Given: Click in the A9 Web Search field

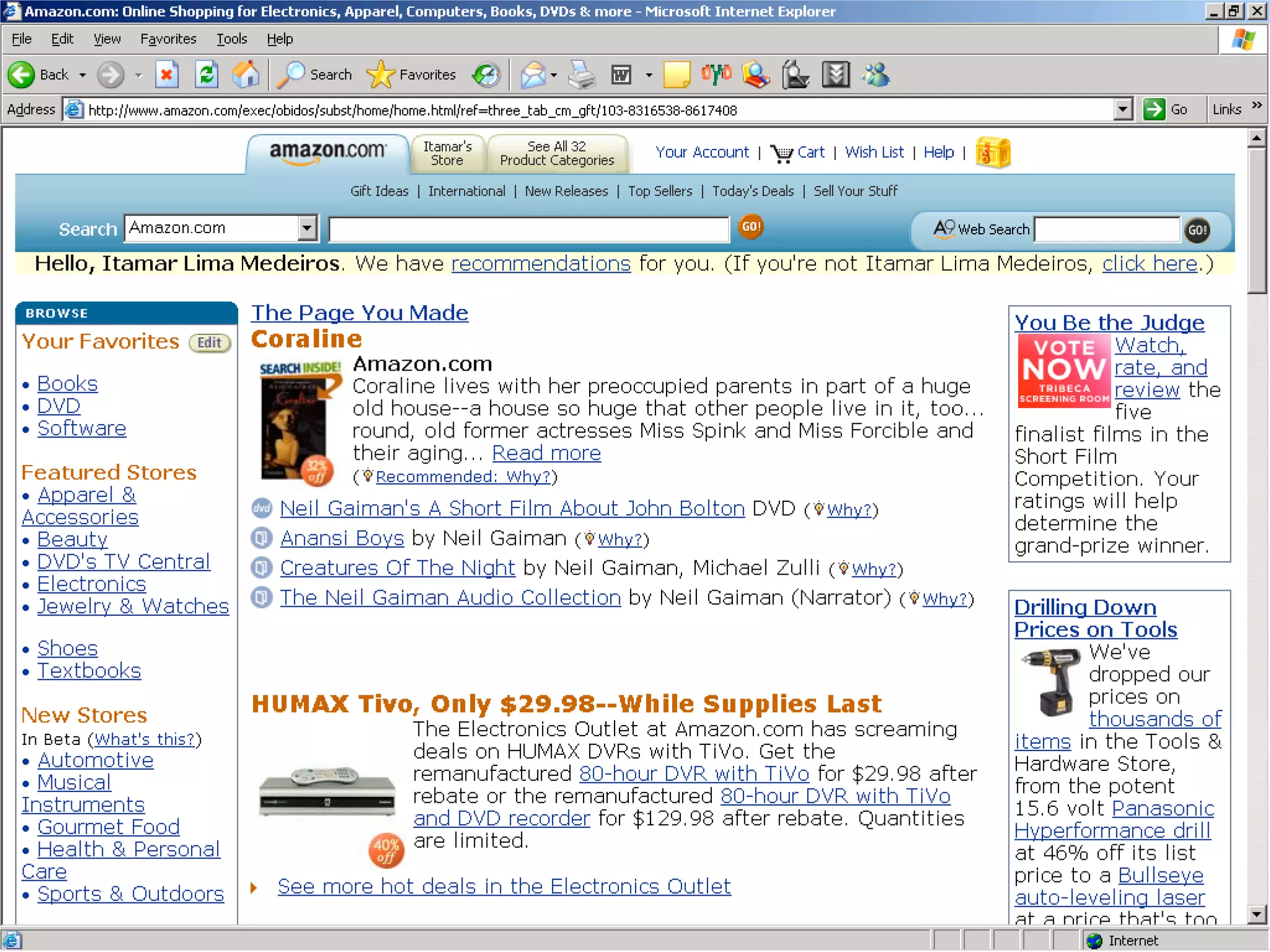Looking at the screenshot, I should click(x=1106, y=230).
